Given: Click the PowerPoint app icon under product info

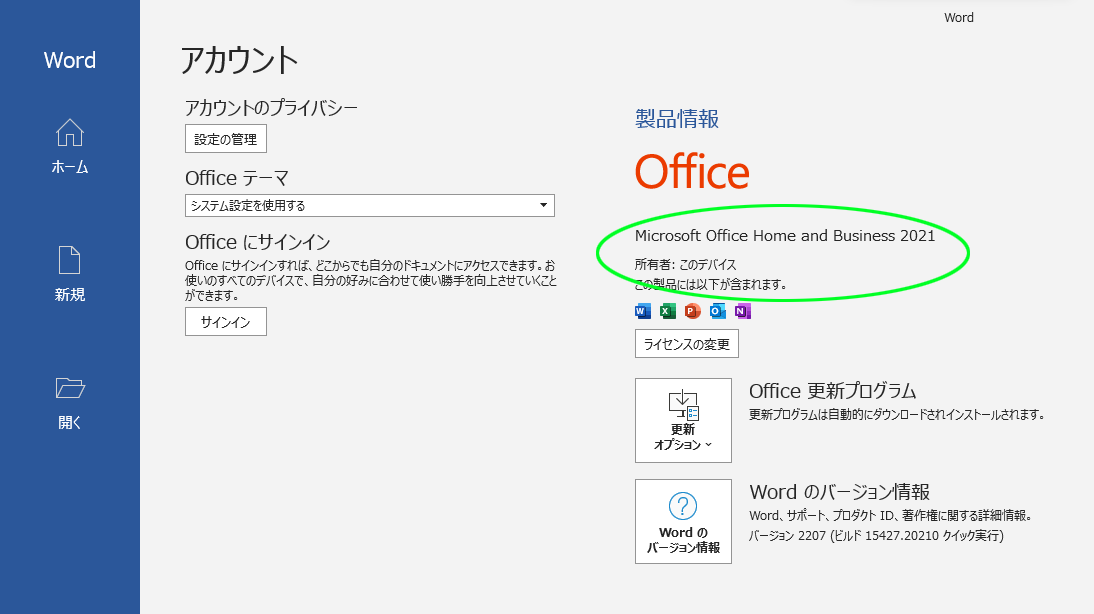Looking at the screenshot, I should click(x=692, y=311).
